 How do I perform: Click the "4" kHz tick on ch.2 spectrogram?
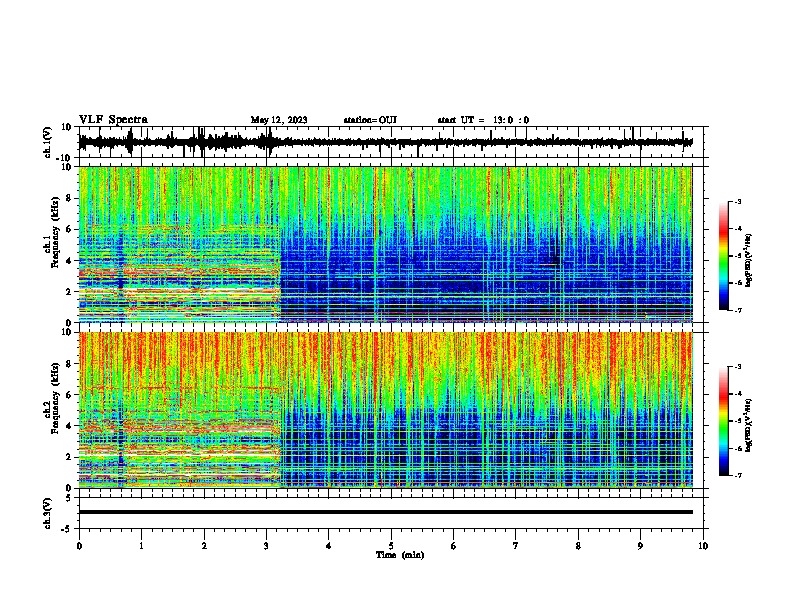point(70,426)
